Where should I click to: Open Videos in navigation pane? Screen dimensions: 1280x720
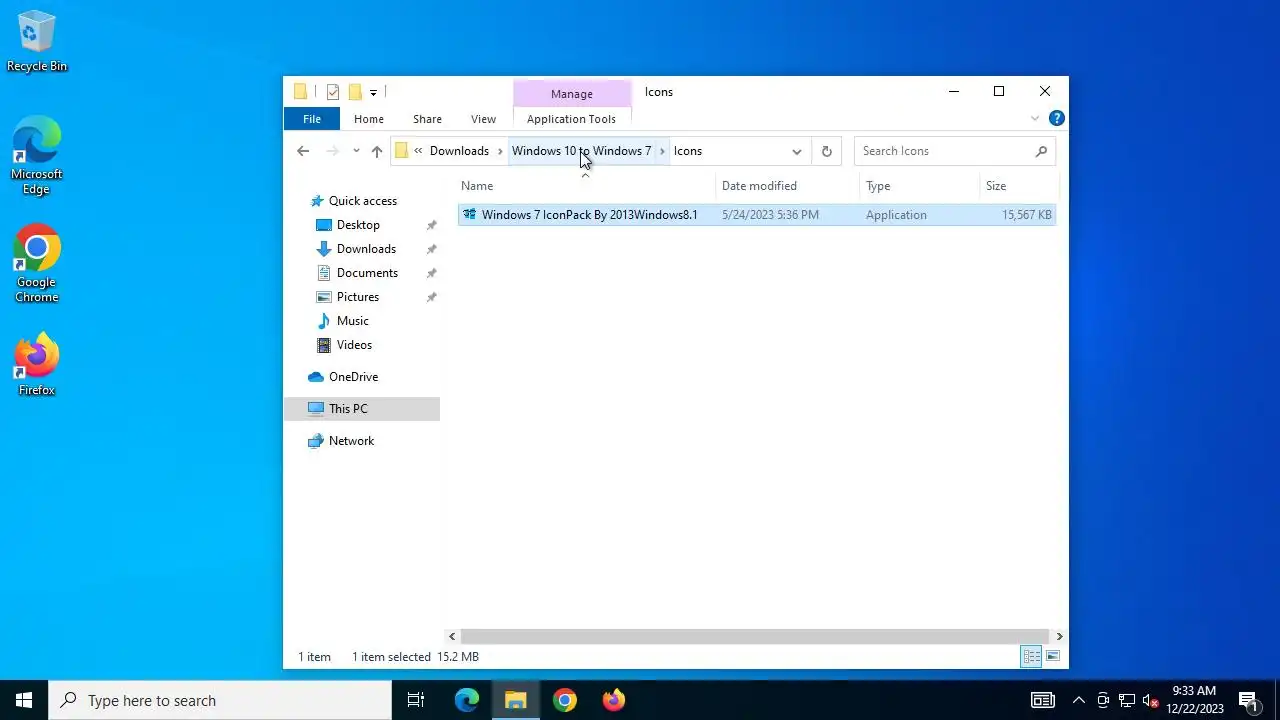[354, 345]
